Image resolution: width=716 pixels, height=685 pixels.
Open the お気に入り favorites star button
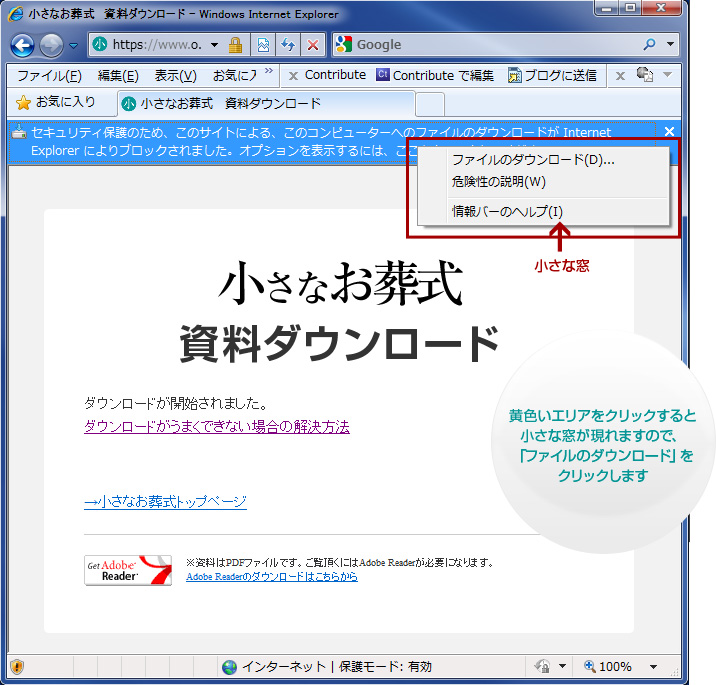(x=56, y=102)
